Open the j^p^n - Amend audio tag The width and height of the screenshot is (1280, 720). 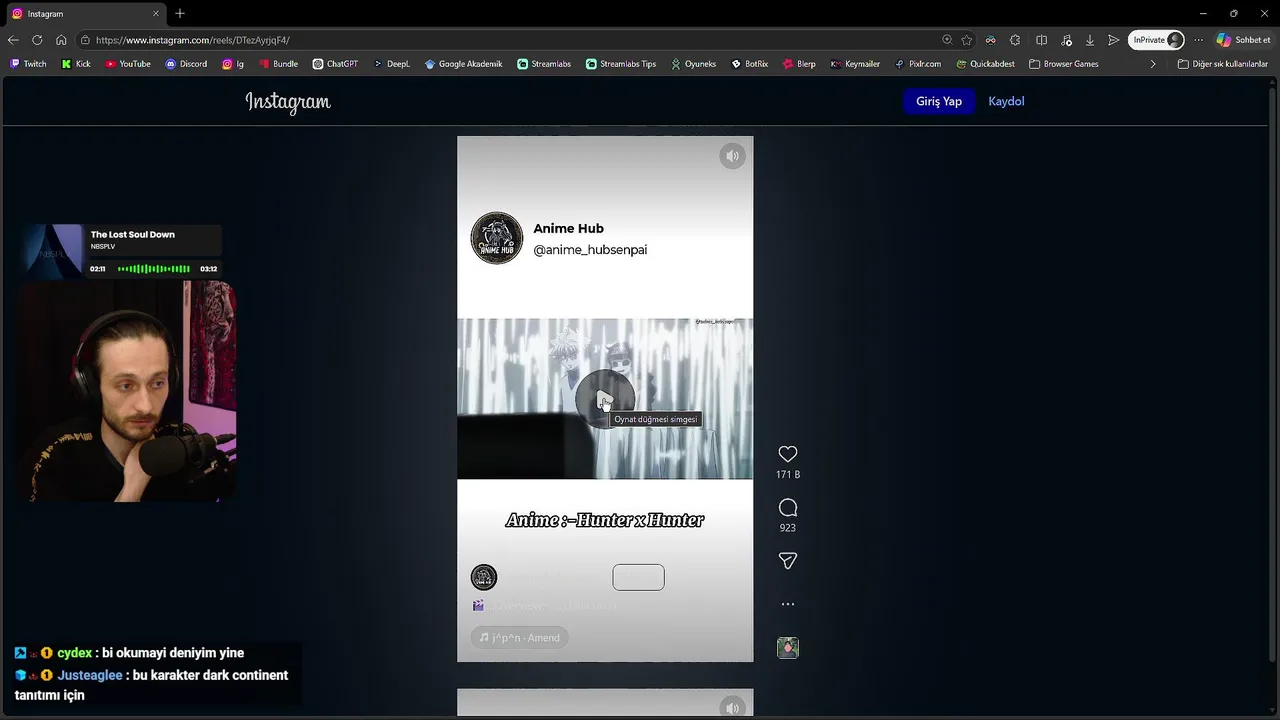point(519,638)
